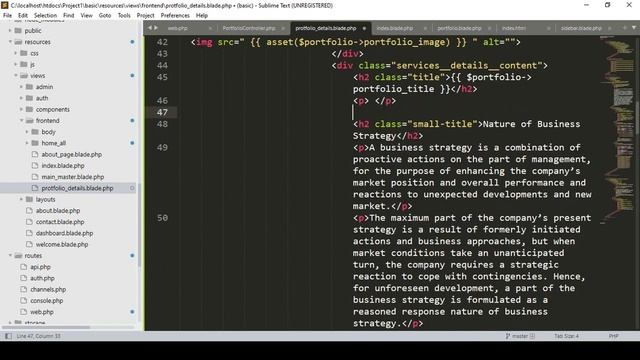
Task: Collapse the views folder arrow
Action: (x=16, y=76)
